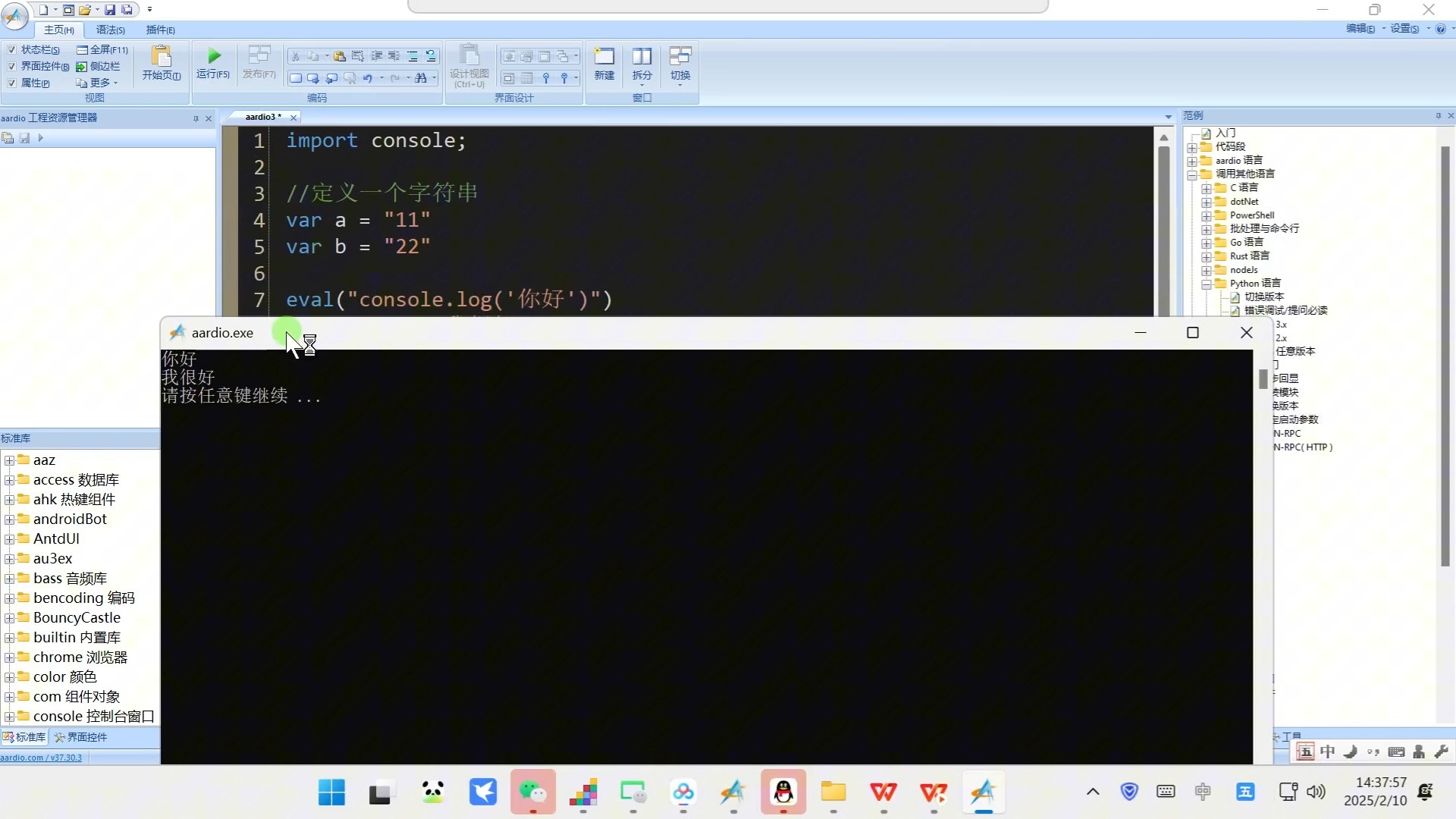Click the Switch (切换) window icon
The height and width of the screenshot is (819, 1456).
point(680,64)
